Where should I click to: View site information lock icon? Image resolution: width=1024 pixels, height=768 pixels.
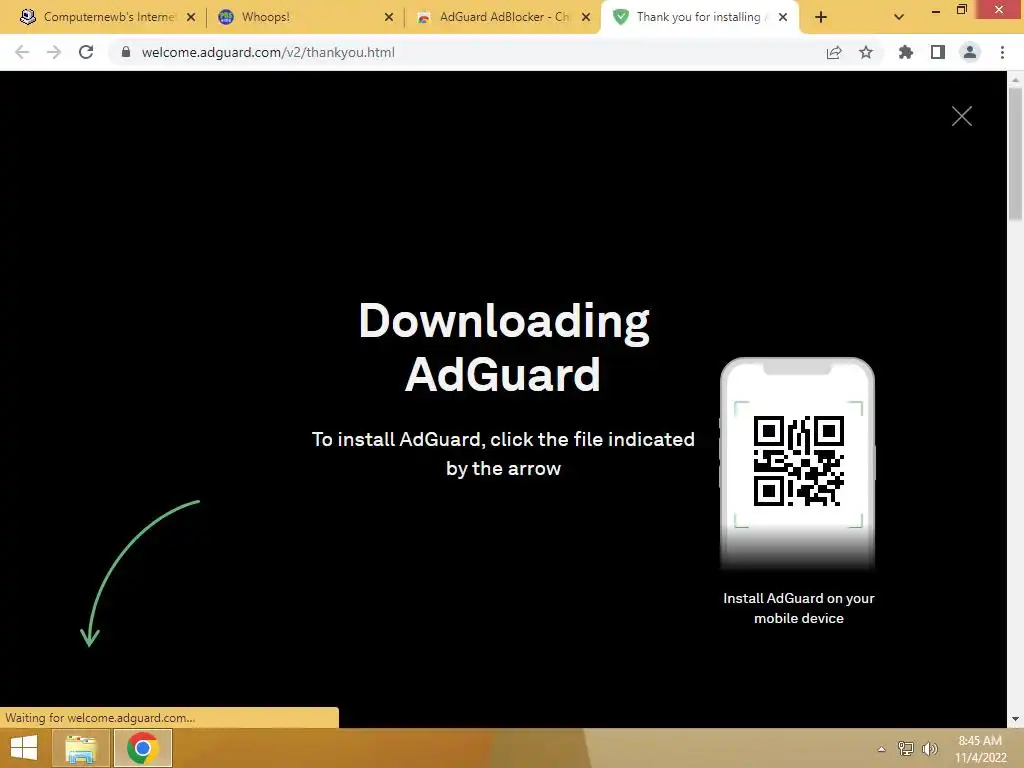coord(125,52)
